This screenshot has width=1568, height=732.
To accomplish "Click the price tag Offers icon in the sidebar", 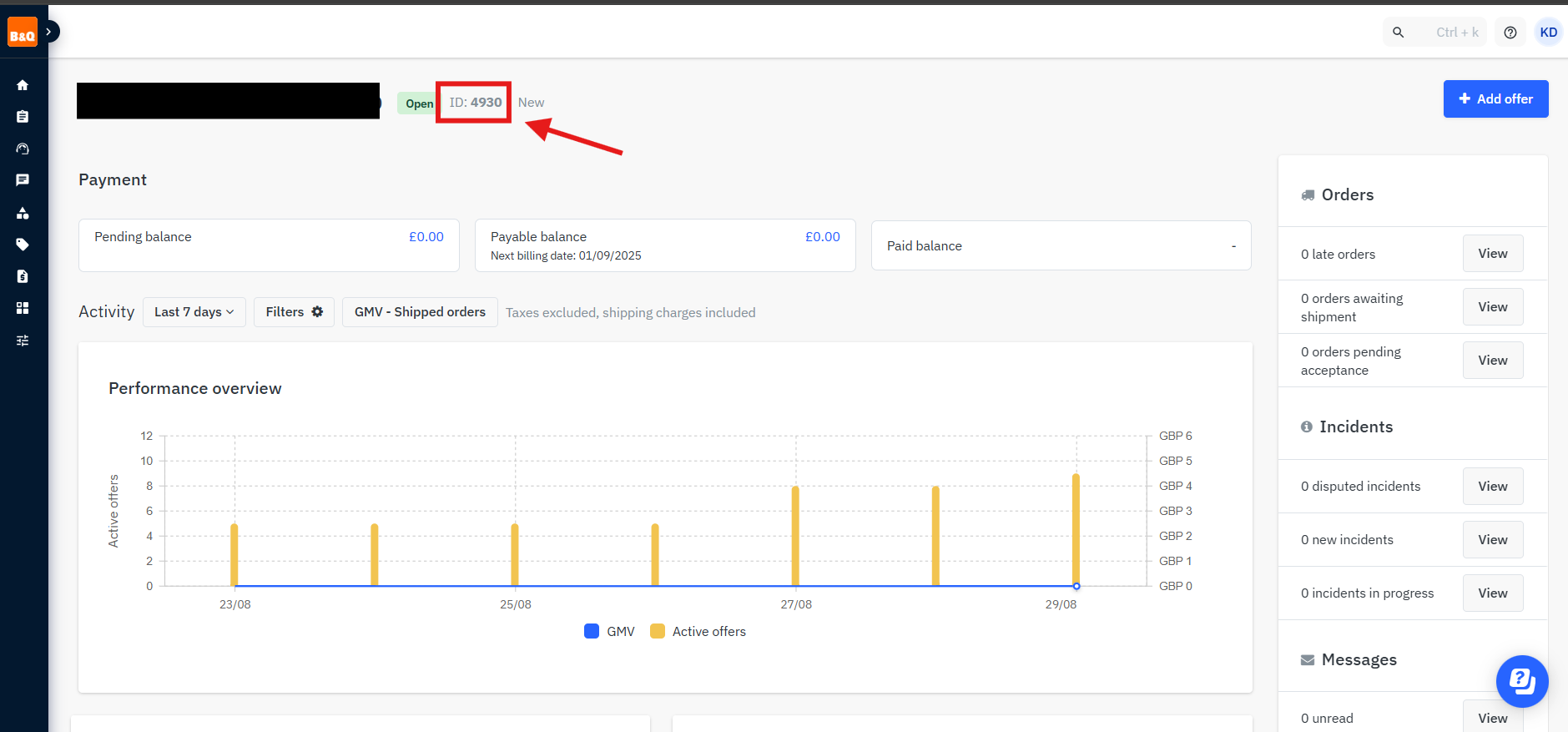I will [23, 245].
